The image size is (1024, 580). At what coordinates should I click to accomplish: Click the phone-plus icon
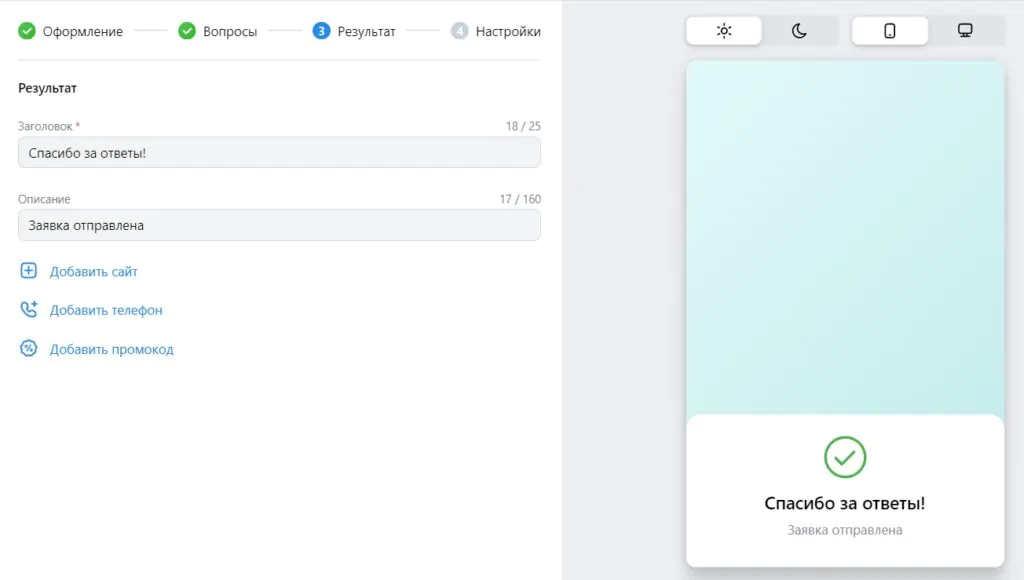pos(29,309)
